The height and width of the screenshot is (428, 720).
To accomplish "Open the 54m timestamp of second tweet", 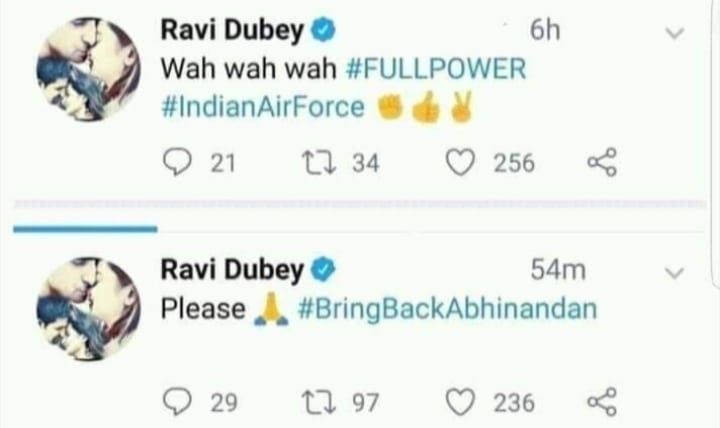I will point(558,270).
